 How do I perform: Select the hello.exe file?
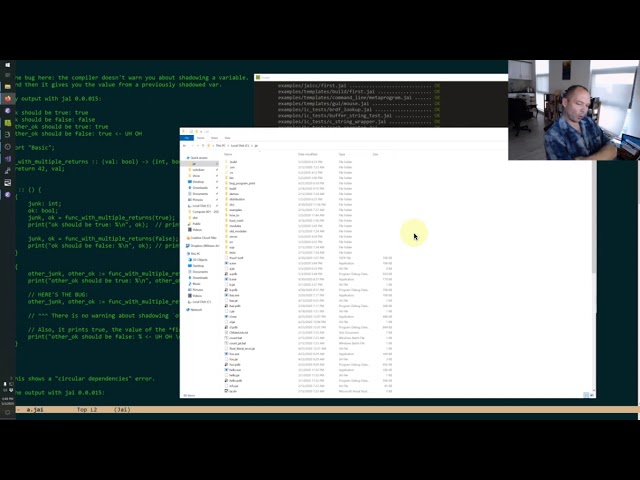pyautogui.click(x=235, y=370)
